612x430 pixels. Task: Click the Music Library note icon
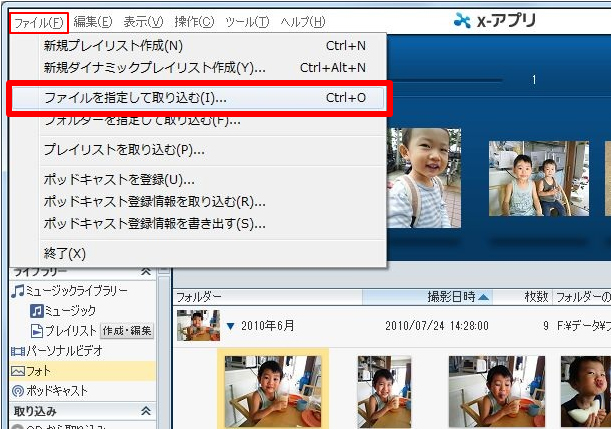(17, 291)
